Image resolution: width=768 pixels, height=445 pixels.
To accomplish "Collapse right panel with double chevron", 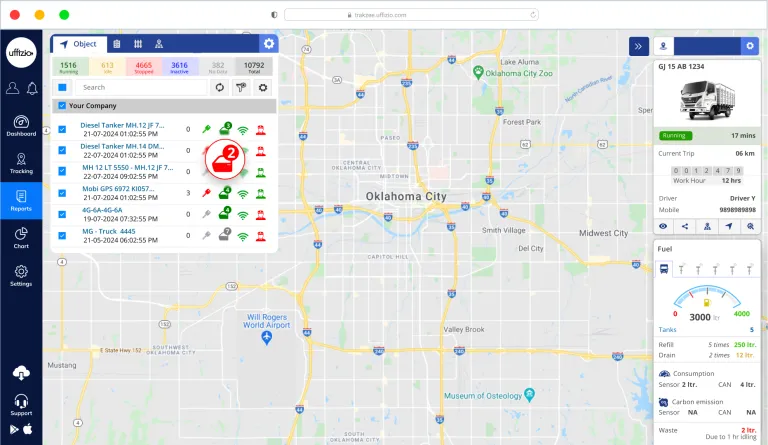I will pyautogui.click(x=638, y=46).
